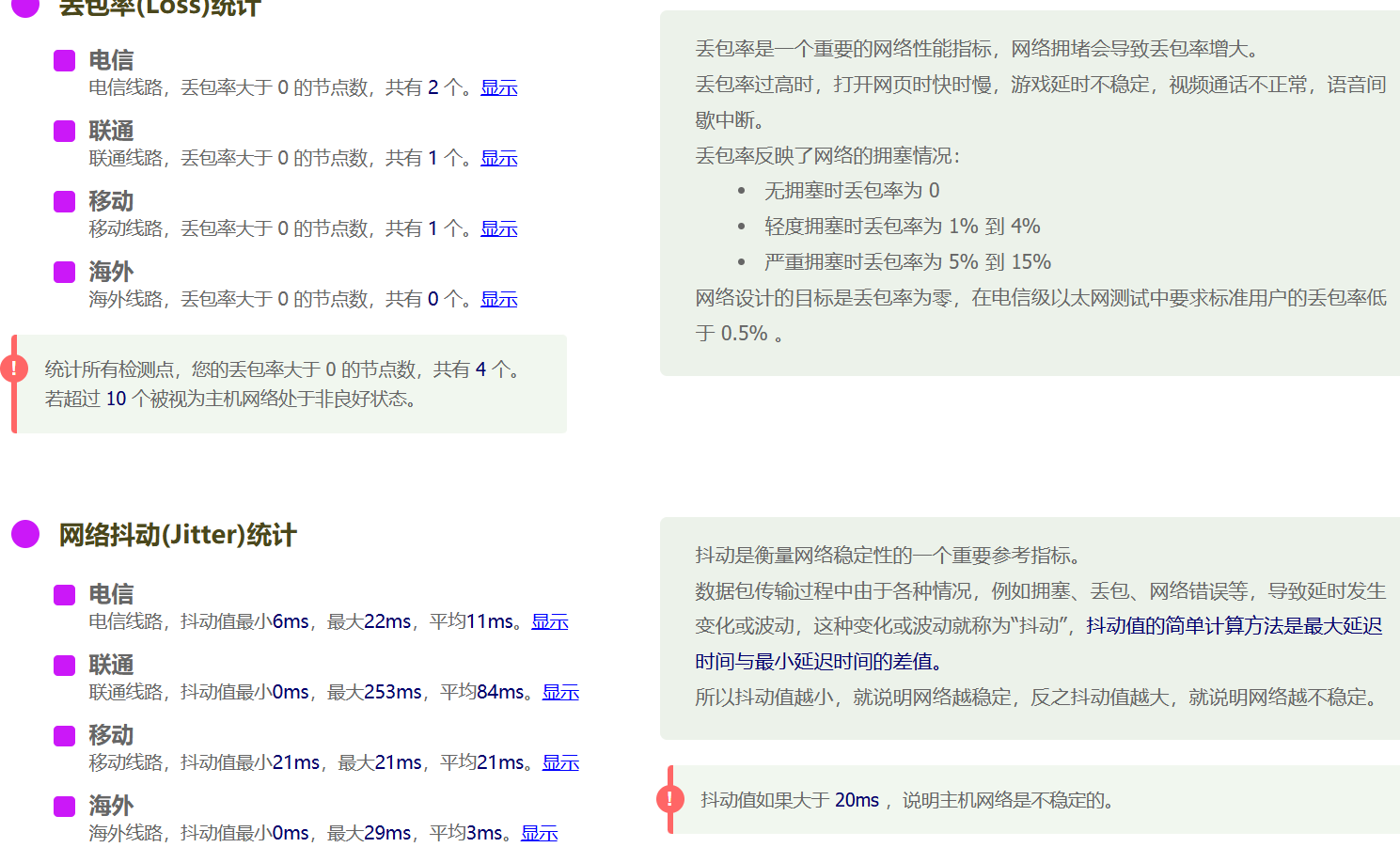1400x863 pixels.
Task: Open 显示 link for 海外 jitter details
Action: 539,833
